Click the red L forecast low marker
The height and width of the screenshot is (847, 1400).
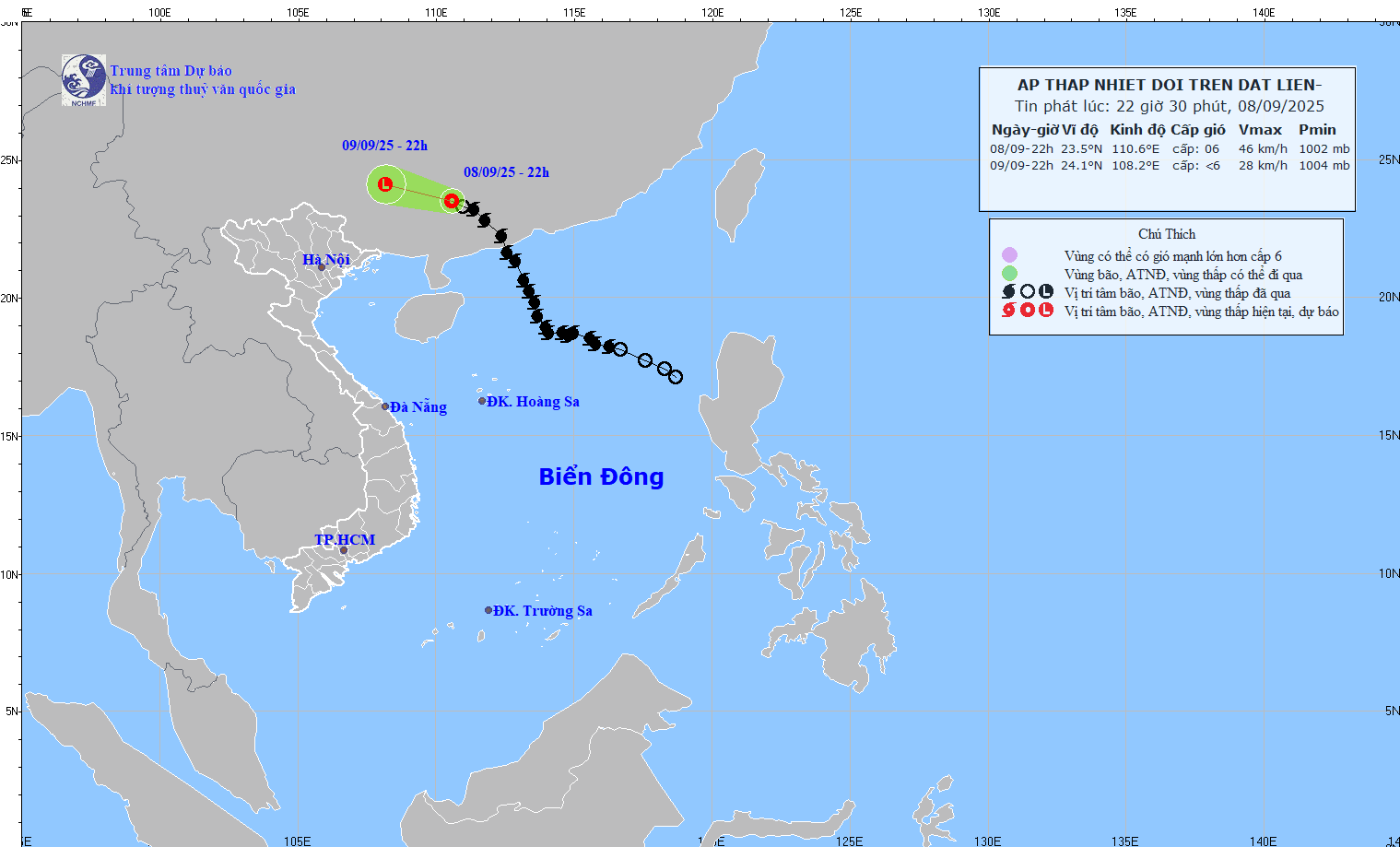click(385, 184)
